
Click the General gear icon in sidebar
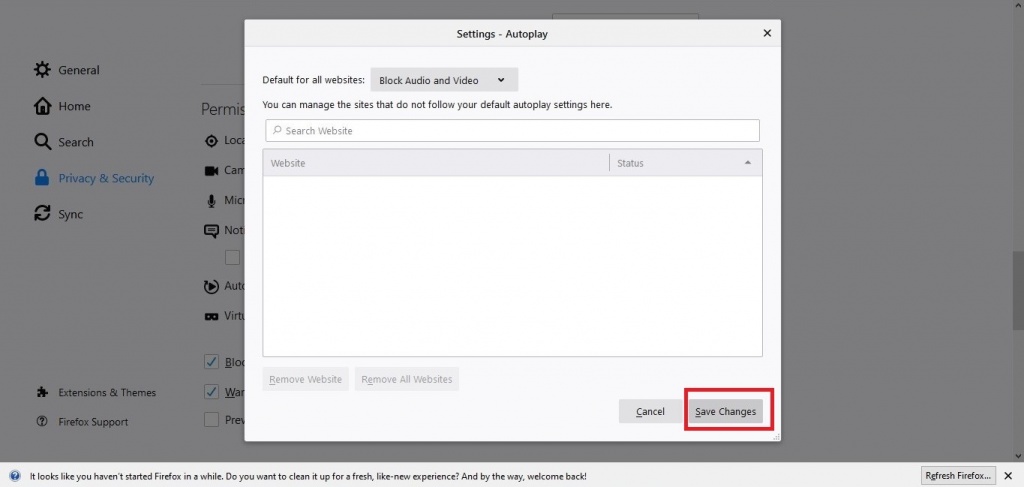(x=42, y=70)
